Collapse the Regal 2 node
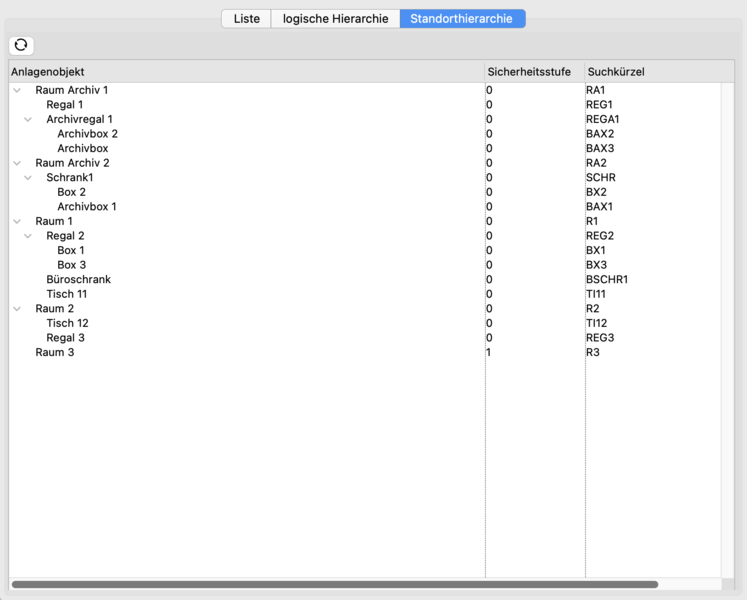Image resolution: width=747 pixels, height=600 pixels. pyautogui.click(x=28, y=236)
